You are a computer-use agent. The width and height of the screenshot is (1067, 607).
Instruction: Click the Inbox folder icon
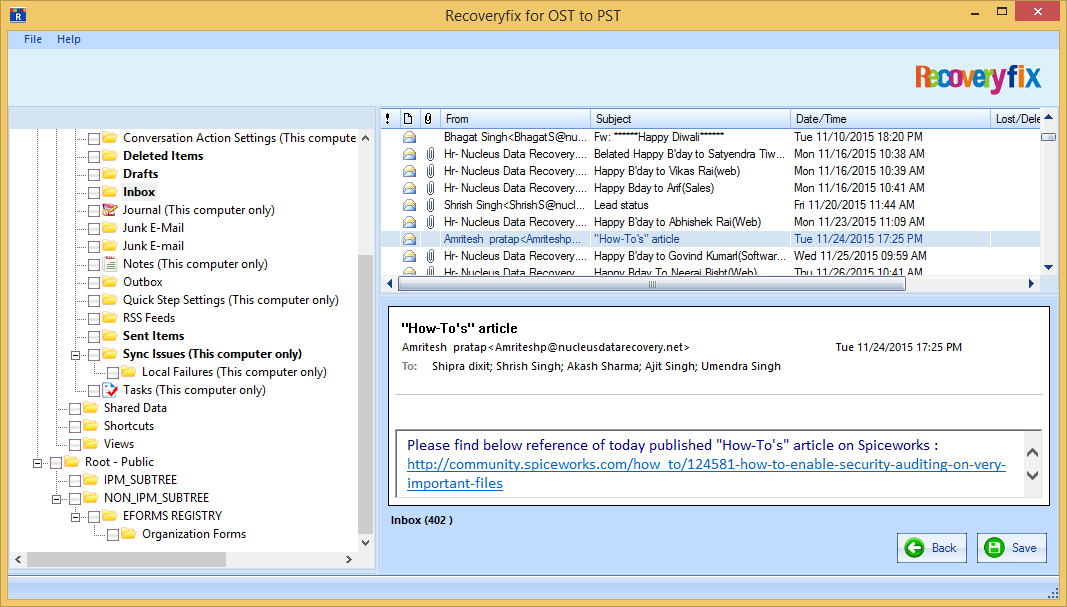point(110,192)
